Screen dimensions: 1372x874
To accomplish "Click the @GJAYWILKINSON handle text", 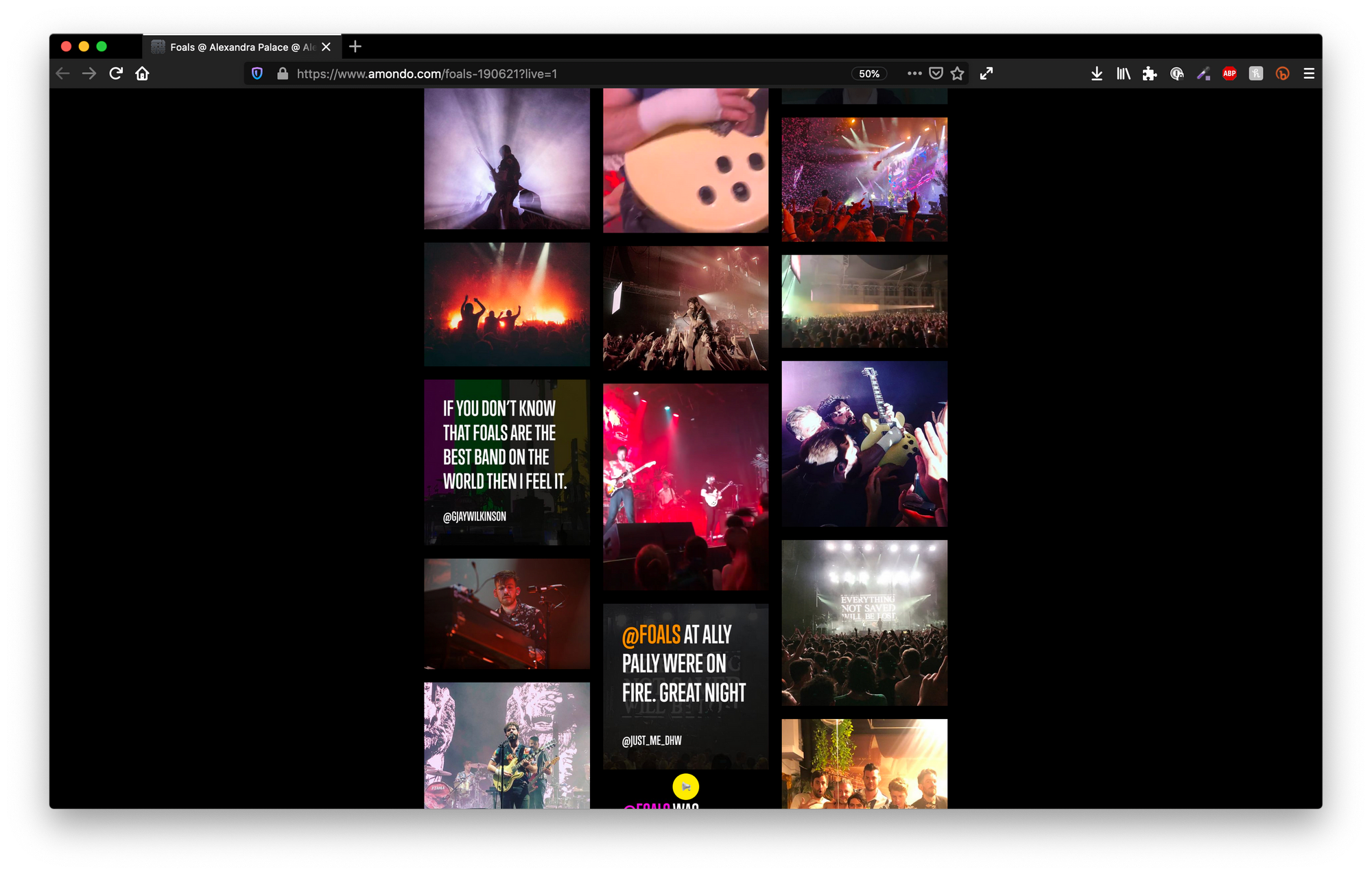I will 475,517.
